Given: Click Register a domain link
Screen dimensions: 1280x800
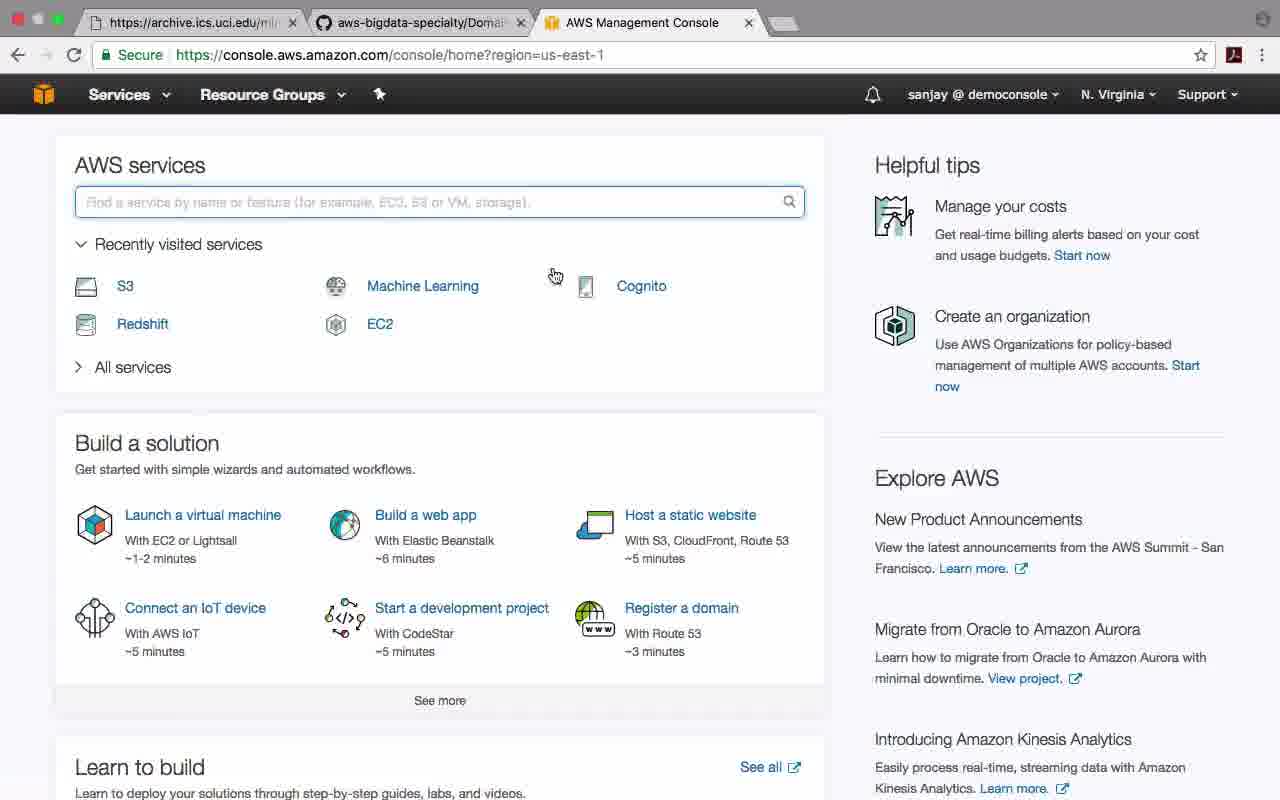Looking at the screenshot, I should pyautogui.click(x=682, y=608).
